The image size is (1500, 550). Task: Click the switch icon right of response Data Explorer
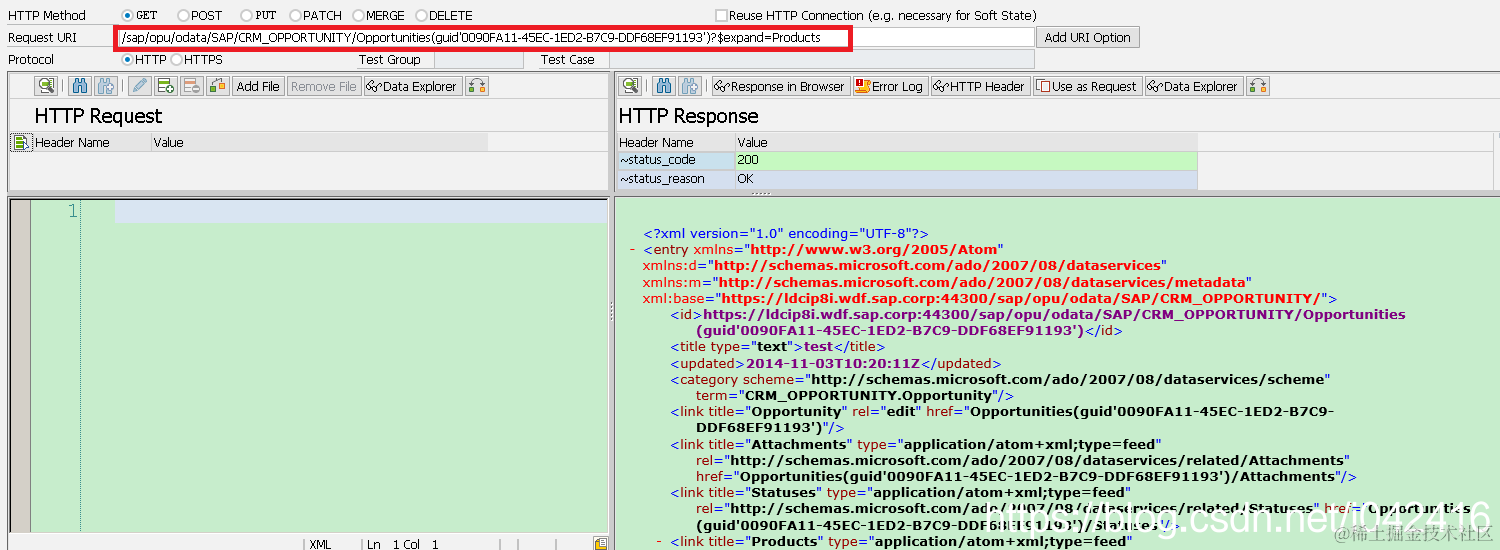tap(1258, 86)
